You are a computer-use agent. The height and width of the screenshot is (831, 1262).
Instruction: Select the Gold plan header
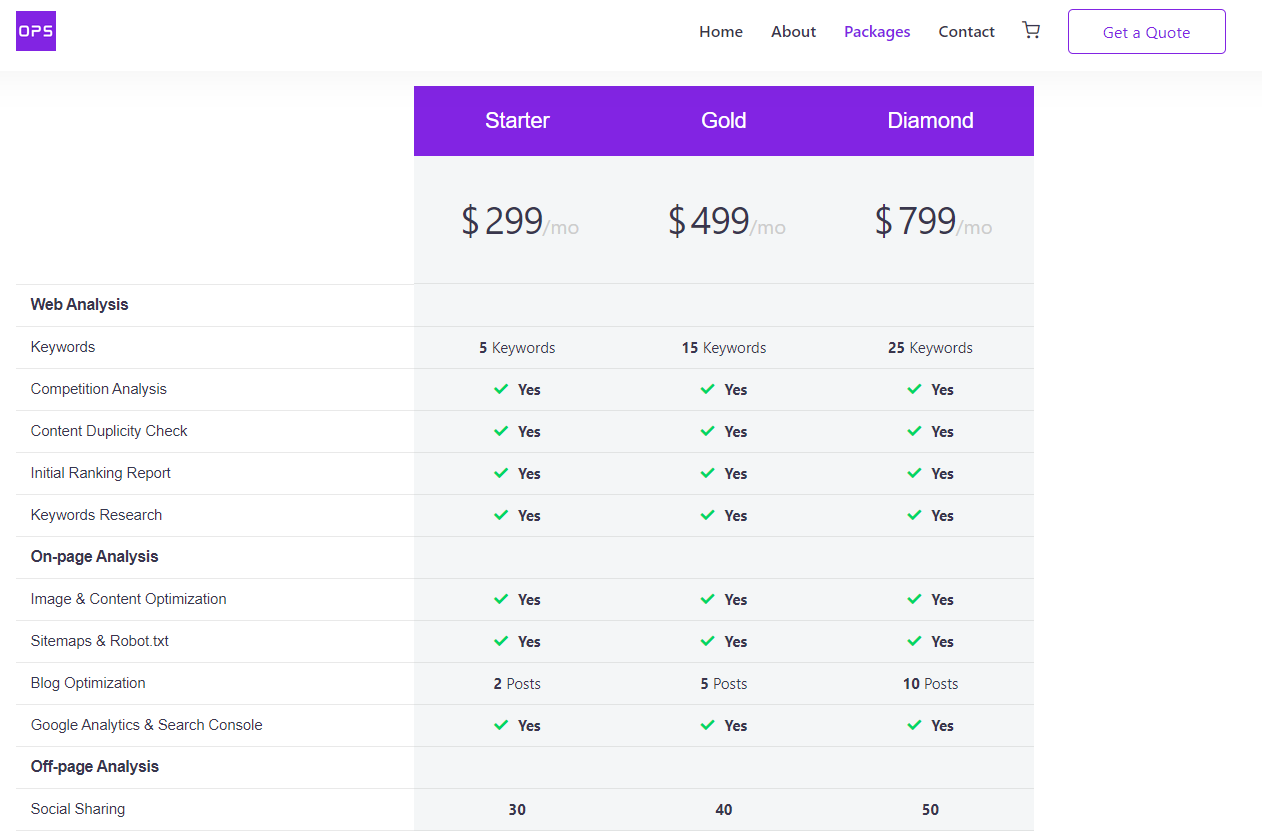723,121
